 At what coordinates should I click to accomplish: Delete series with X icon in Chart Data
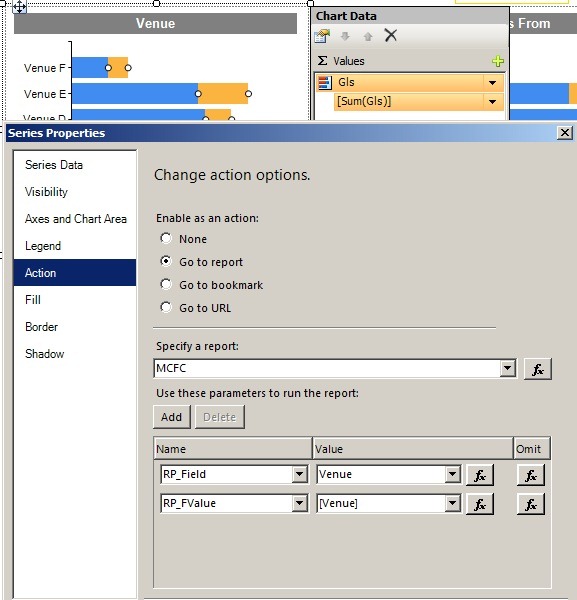391,35
